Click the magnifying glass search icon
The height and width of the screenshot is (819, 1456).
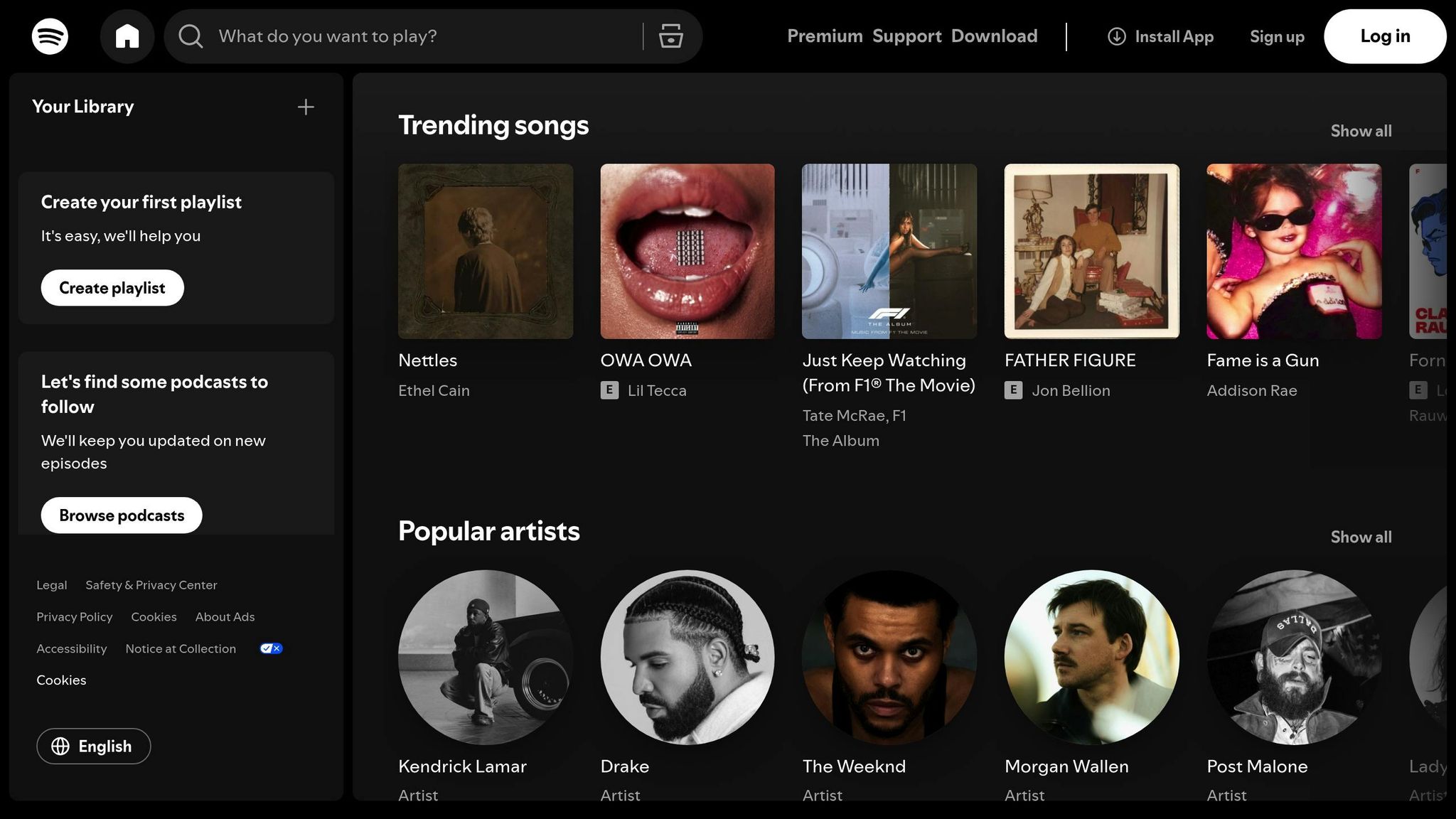click(191, 36)
